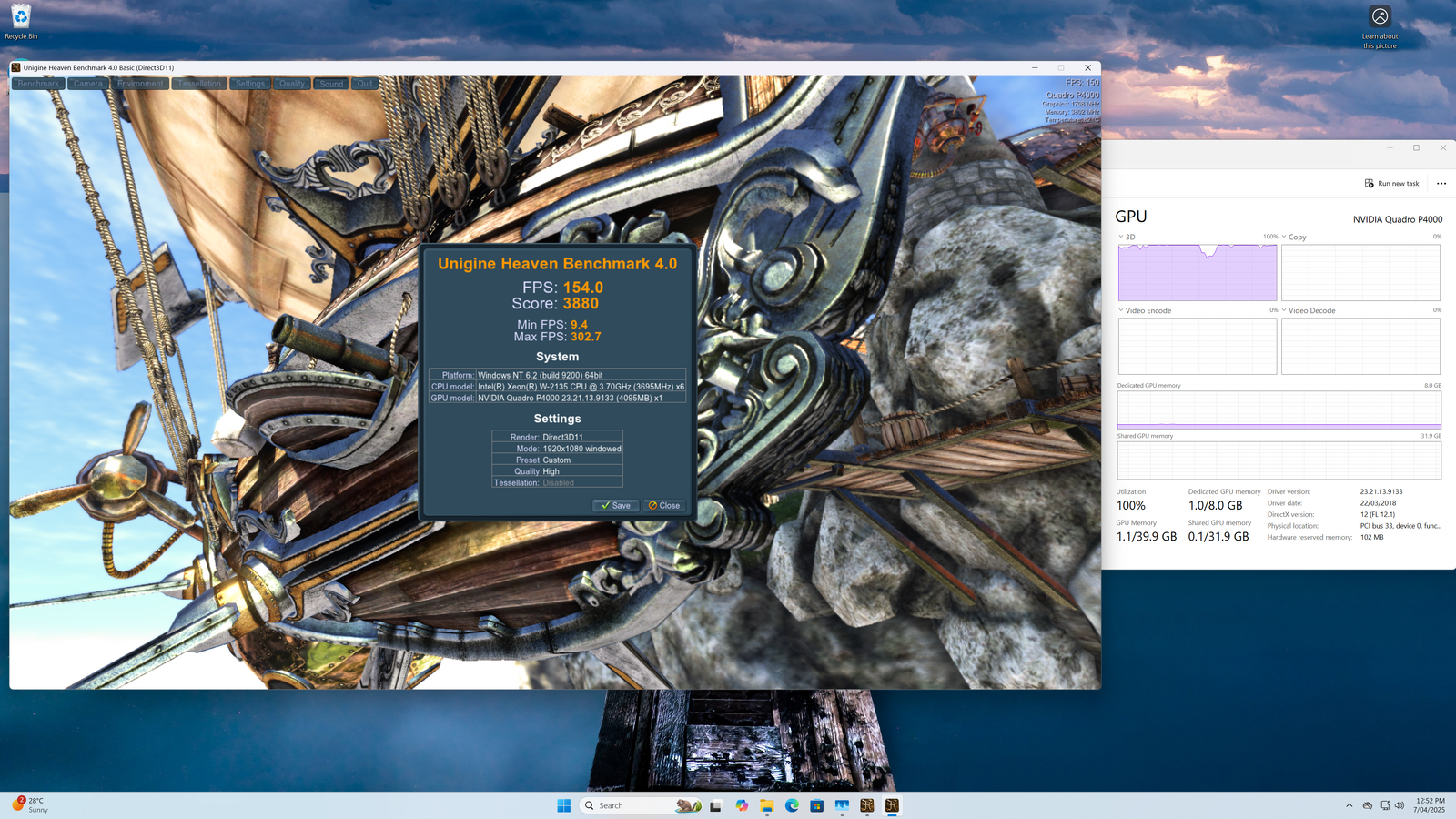Expand the Video Decode engine dropdown

(1284, 310)
